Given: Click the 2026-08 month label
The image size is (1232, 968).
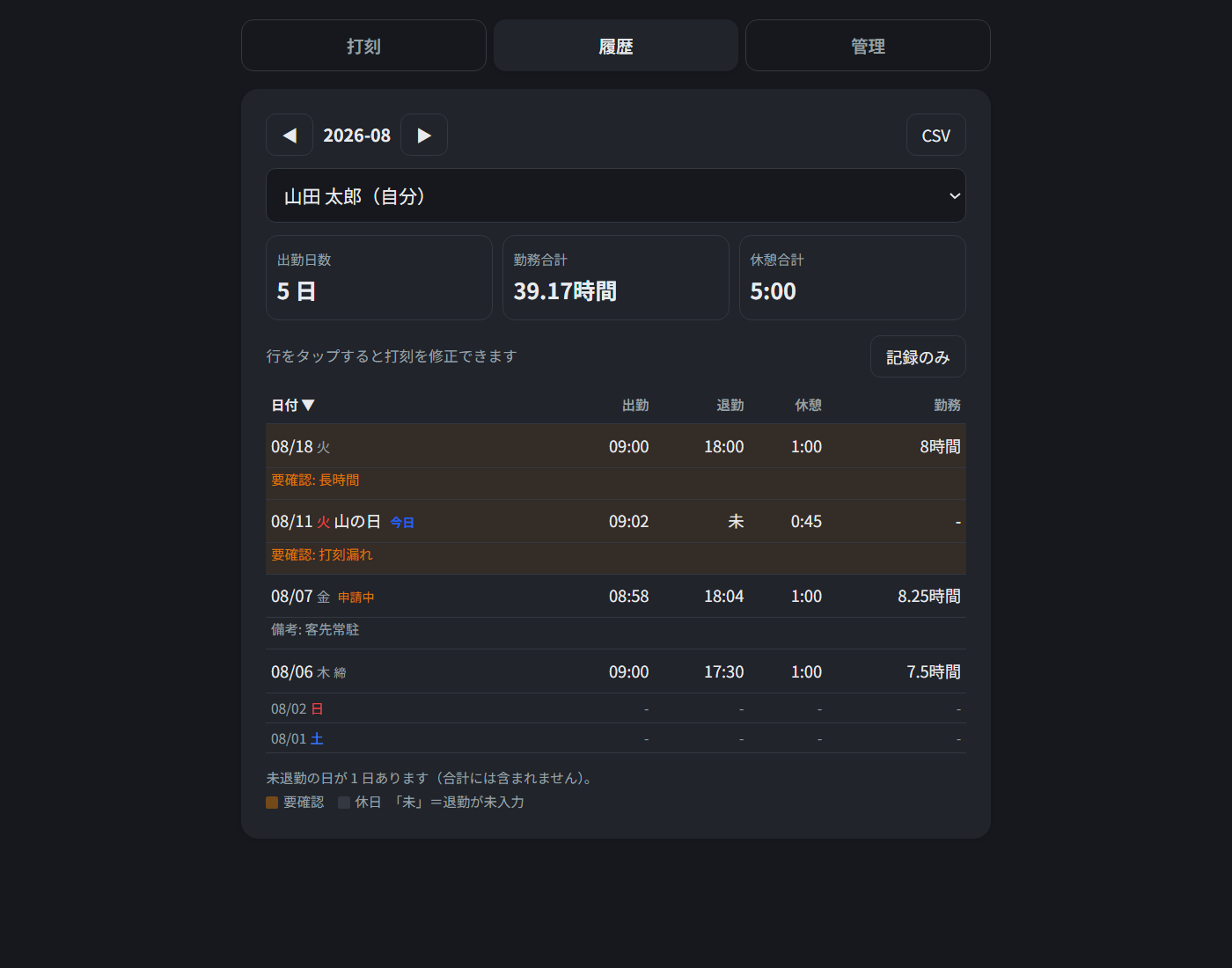Looking at the screenshot, I should click(356, 136).
